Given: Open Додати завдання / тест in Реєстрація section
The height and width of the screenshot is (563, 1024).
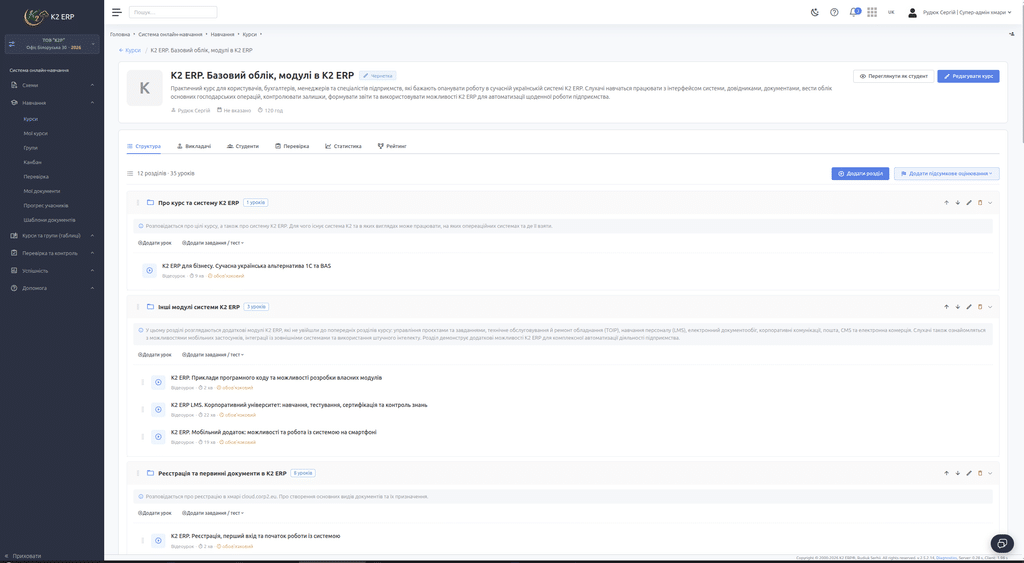Looking at the screenshot, I should pyautogui.click(x=213, y=513).
